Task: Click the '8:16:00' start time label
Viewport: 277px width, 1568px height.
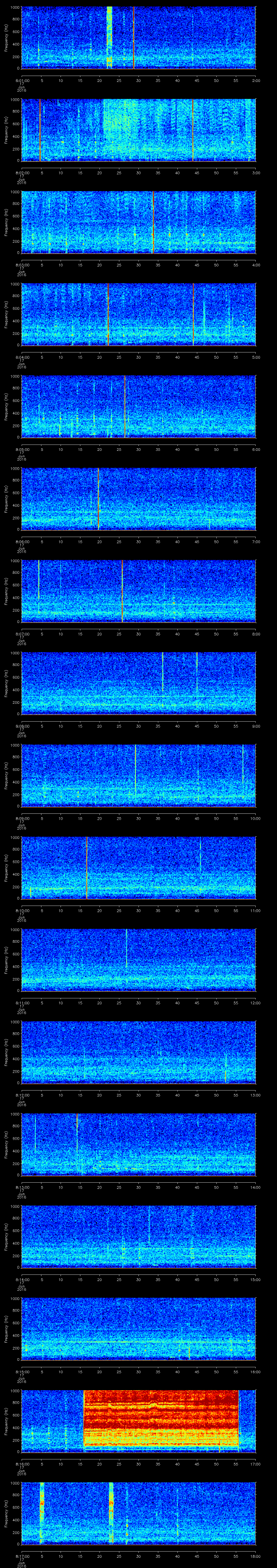Action: (x=22, y=1464)
